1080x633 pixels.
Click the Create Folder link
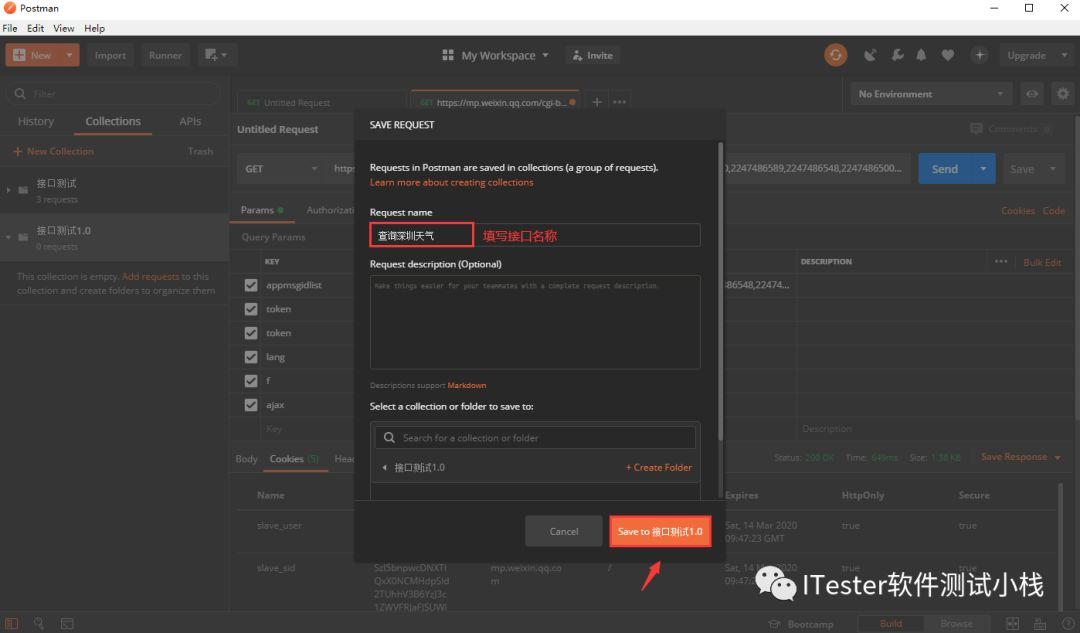(658, 468)
